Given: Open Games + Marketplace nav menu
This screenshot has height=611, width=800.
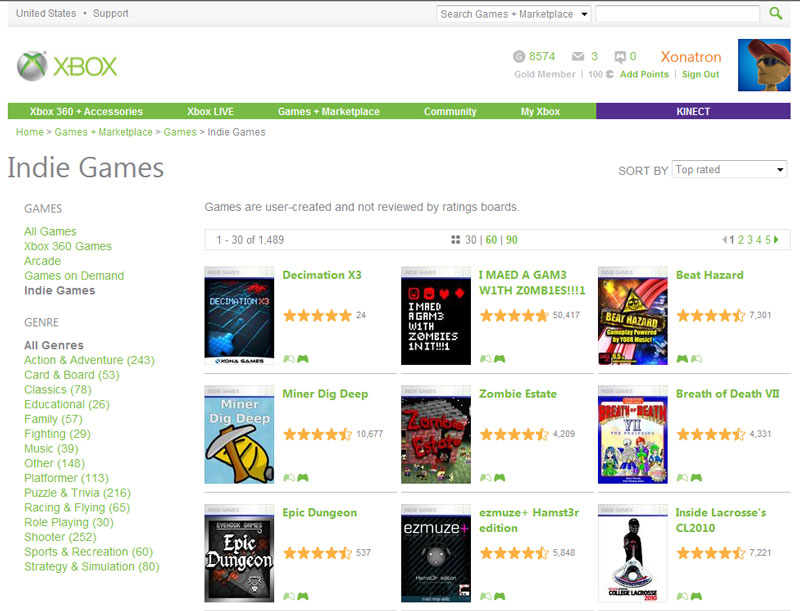Looking at the screenshot, I should (329, 111).
